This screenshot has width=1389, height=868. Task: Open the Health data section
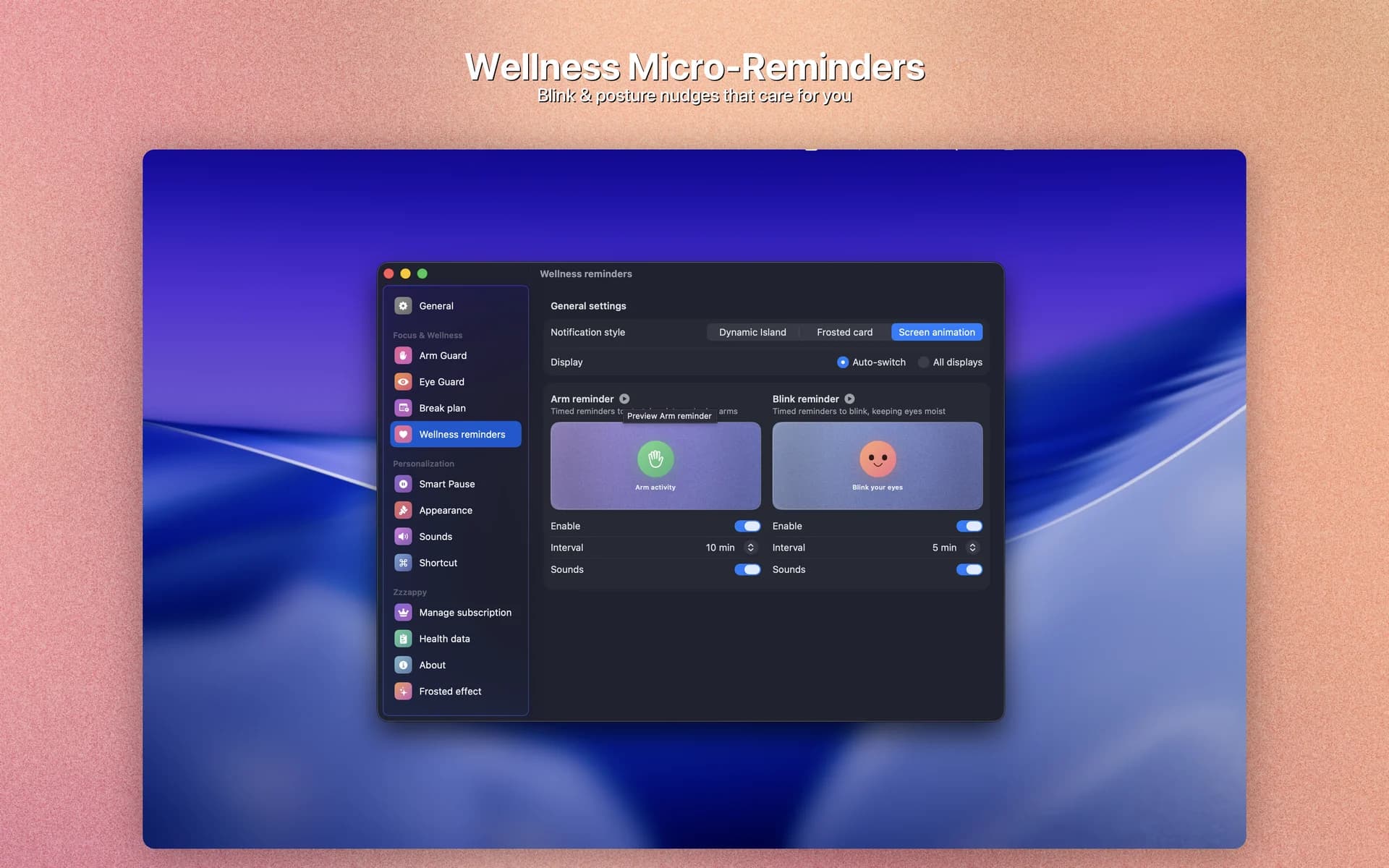pyautogui.click(x=444, y=639)
